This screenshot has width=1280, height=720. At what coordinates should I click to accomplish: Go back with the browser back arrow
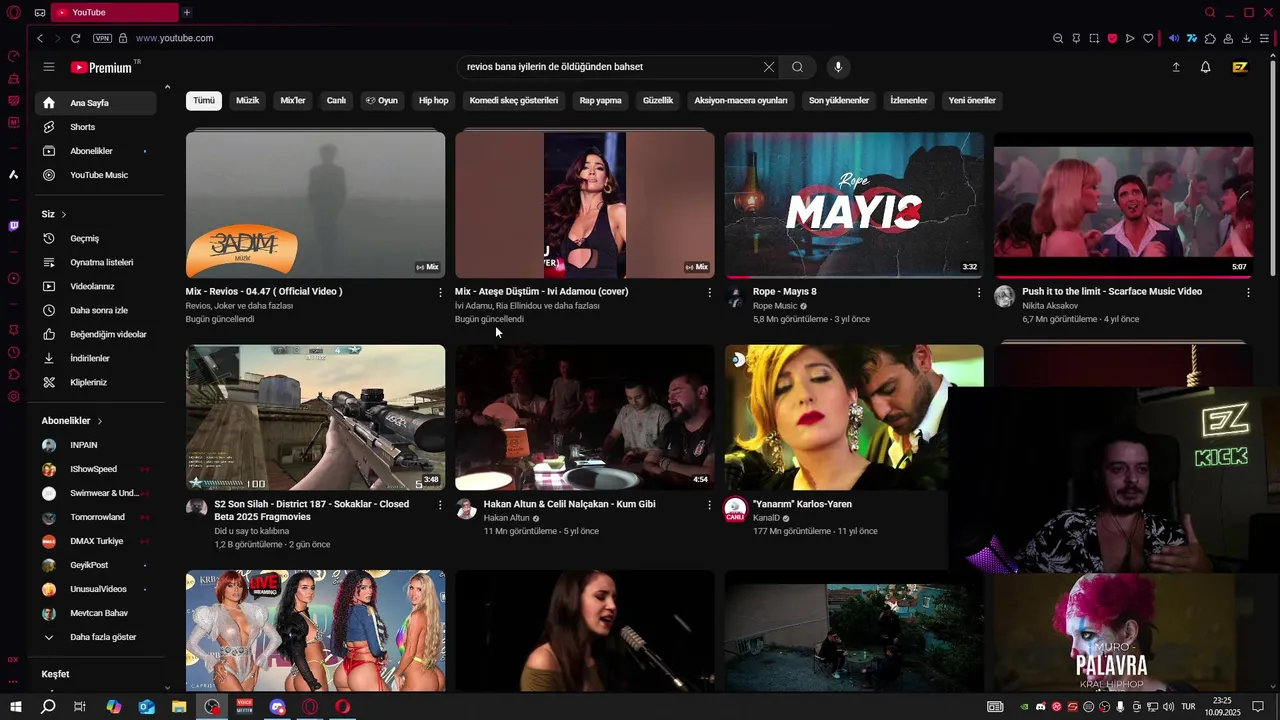(40, 38)
